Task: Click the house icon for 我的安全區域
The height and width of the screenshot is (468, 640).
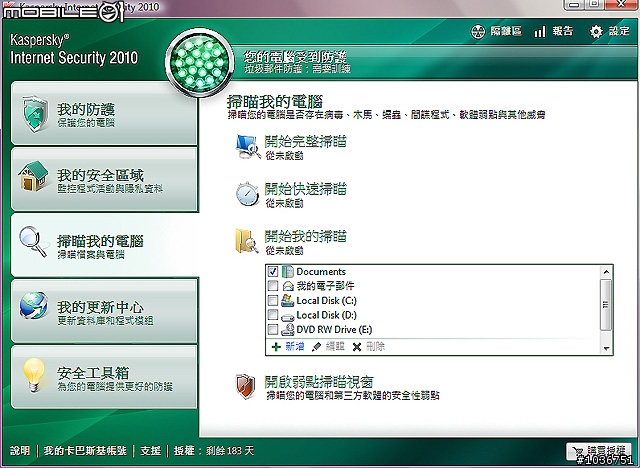Action: click(33, 177)
